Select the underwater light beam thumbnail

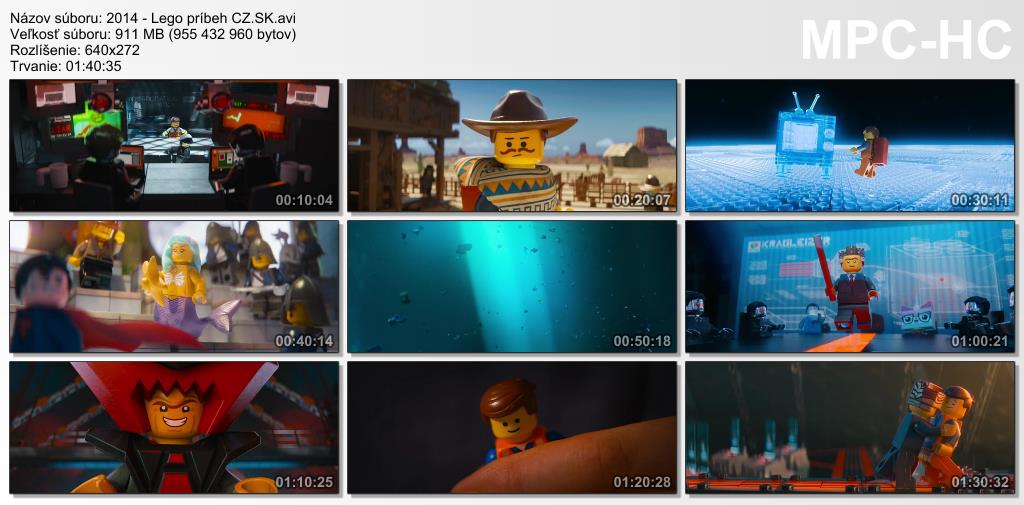[512, 286]
